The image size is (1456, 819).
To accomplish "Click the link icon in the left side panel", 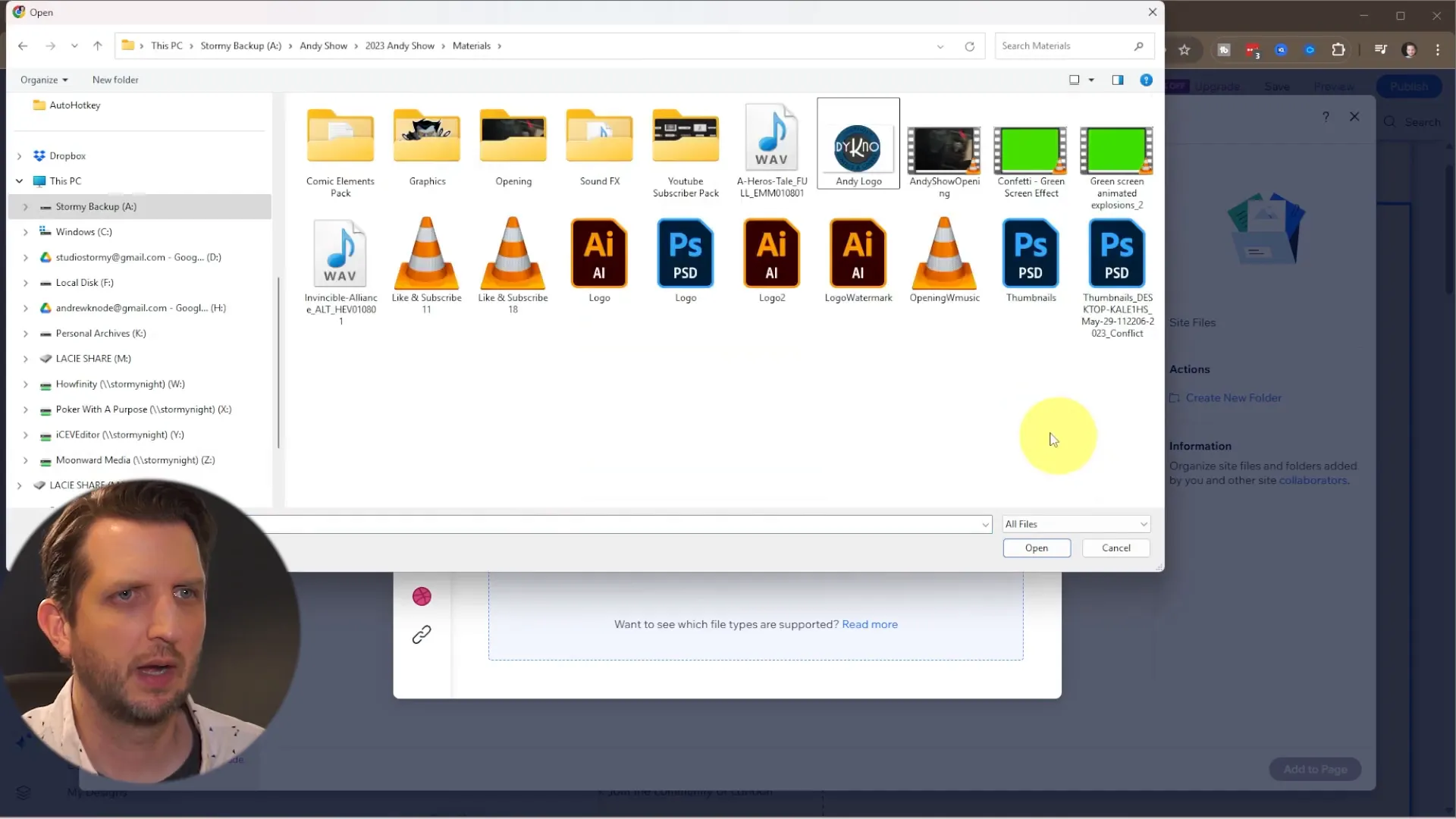I will pos(422,635).
